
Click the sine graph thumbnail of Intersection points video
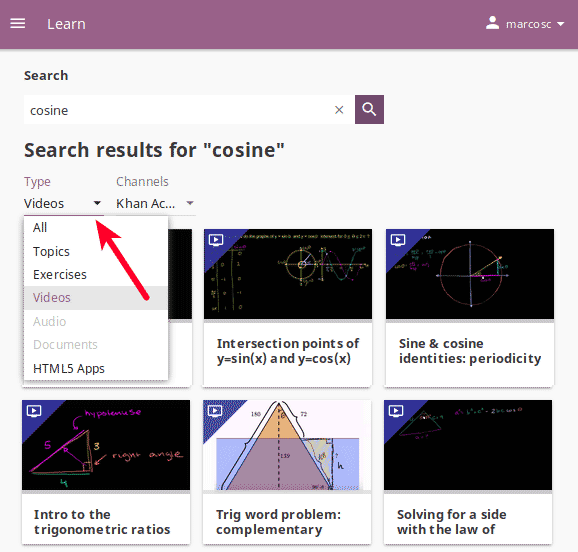pyautogui.click(x=288, y=274)
